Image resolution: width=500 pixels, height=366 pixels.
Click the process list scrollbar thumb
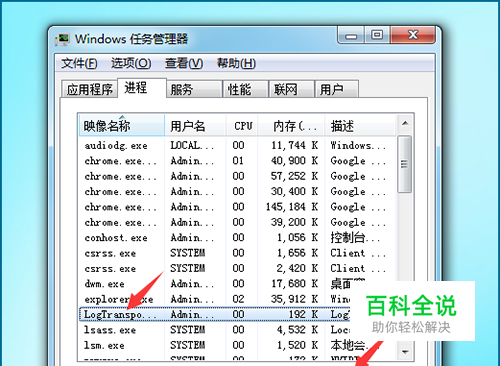coord(405,164)
